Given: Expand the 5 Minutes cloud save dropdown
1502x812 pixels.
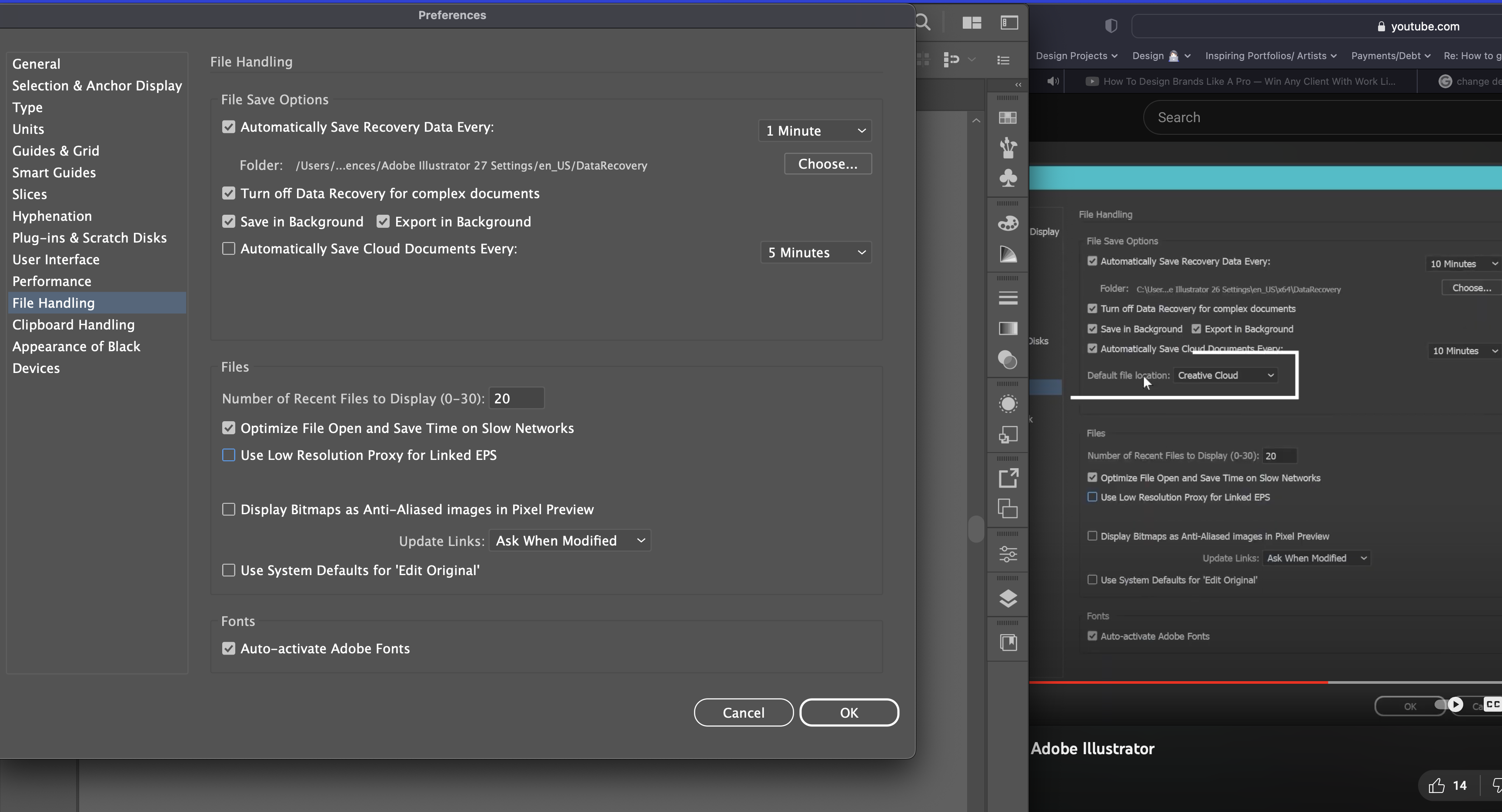Looking at the screenshot, I should [815, 253].
